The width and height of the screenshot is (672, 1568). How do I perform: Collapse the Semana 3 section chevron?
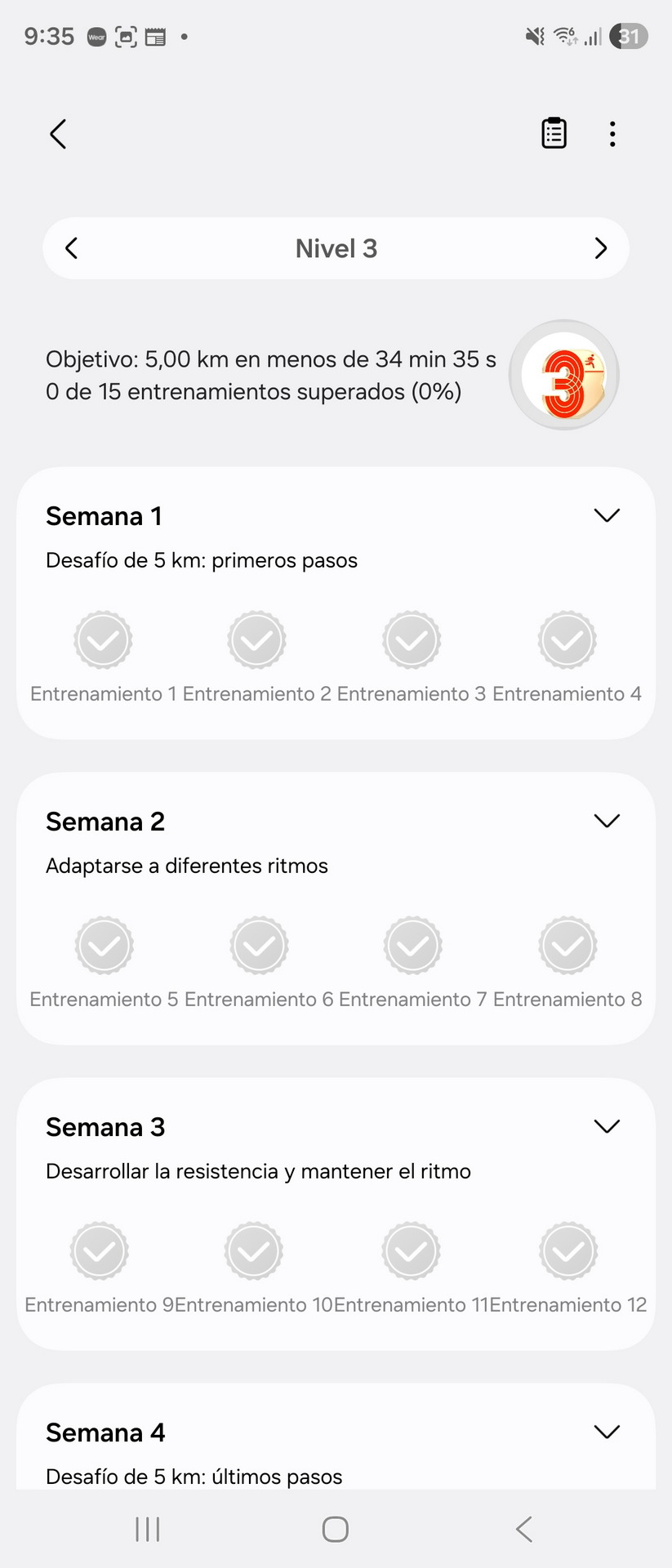point(607,1126)
